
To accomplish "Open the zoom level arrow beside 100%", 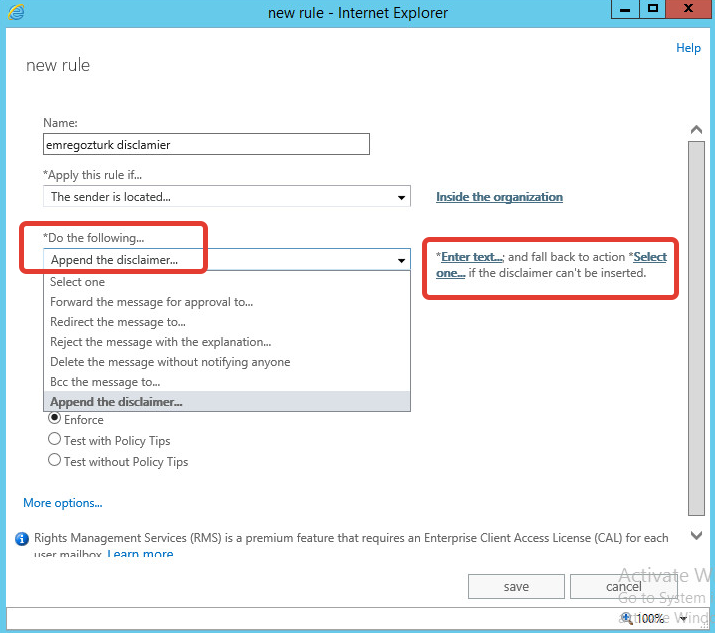I will [x=683, y=618].
